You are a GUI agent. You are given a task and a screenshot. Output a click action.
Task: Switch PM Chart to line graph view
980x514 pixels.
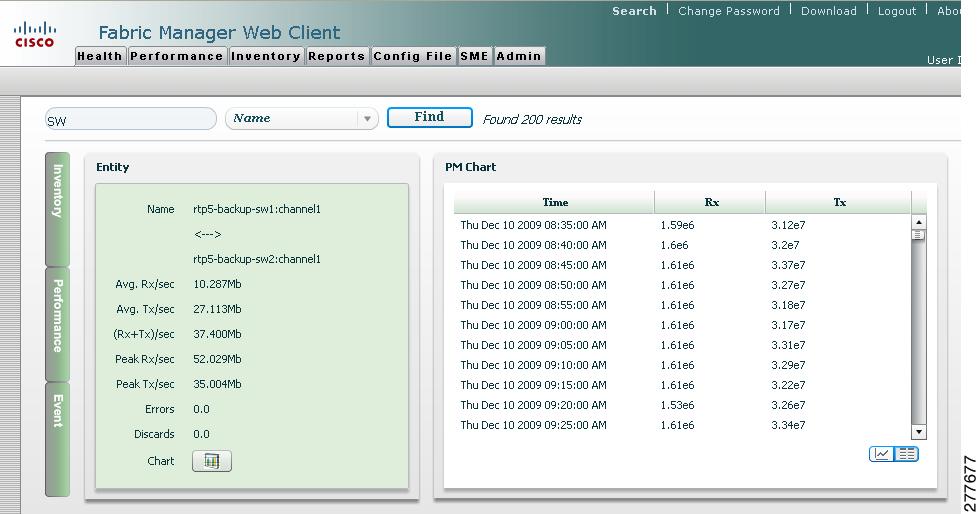(881, 454)
